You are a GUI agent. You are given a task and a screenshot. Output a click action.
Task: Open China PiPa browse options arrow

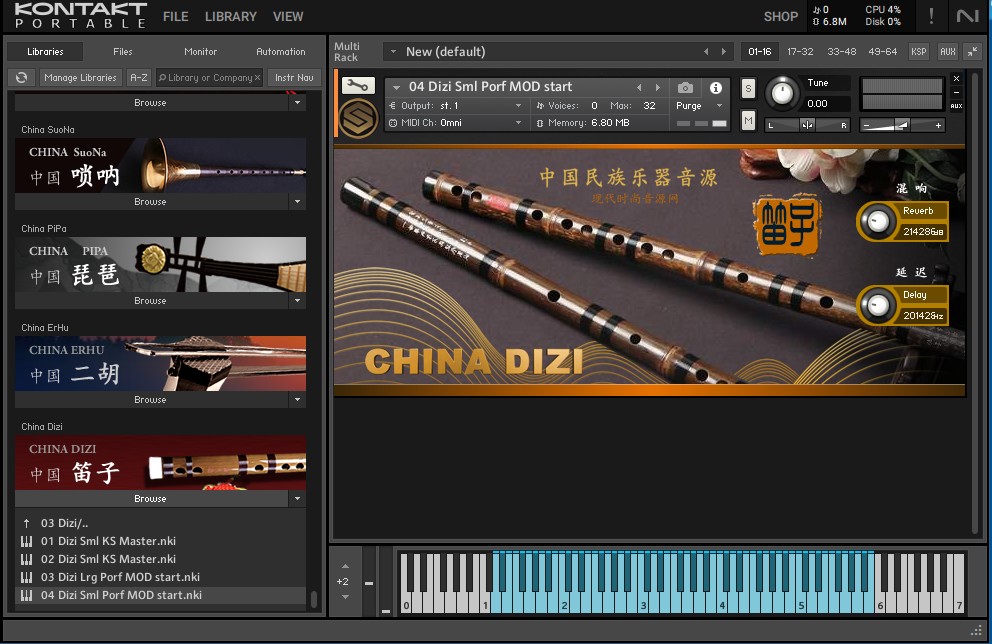pos(297,300)
